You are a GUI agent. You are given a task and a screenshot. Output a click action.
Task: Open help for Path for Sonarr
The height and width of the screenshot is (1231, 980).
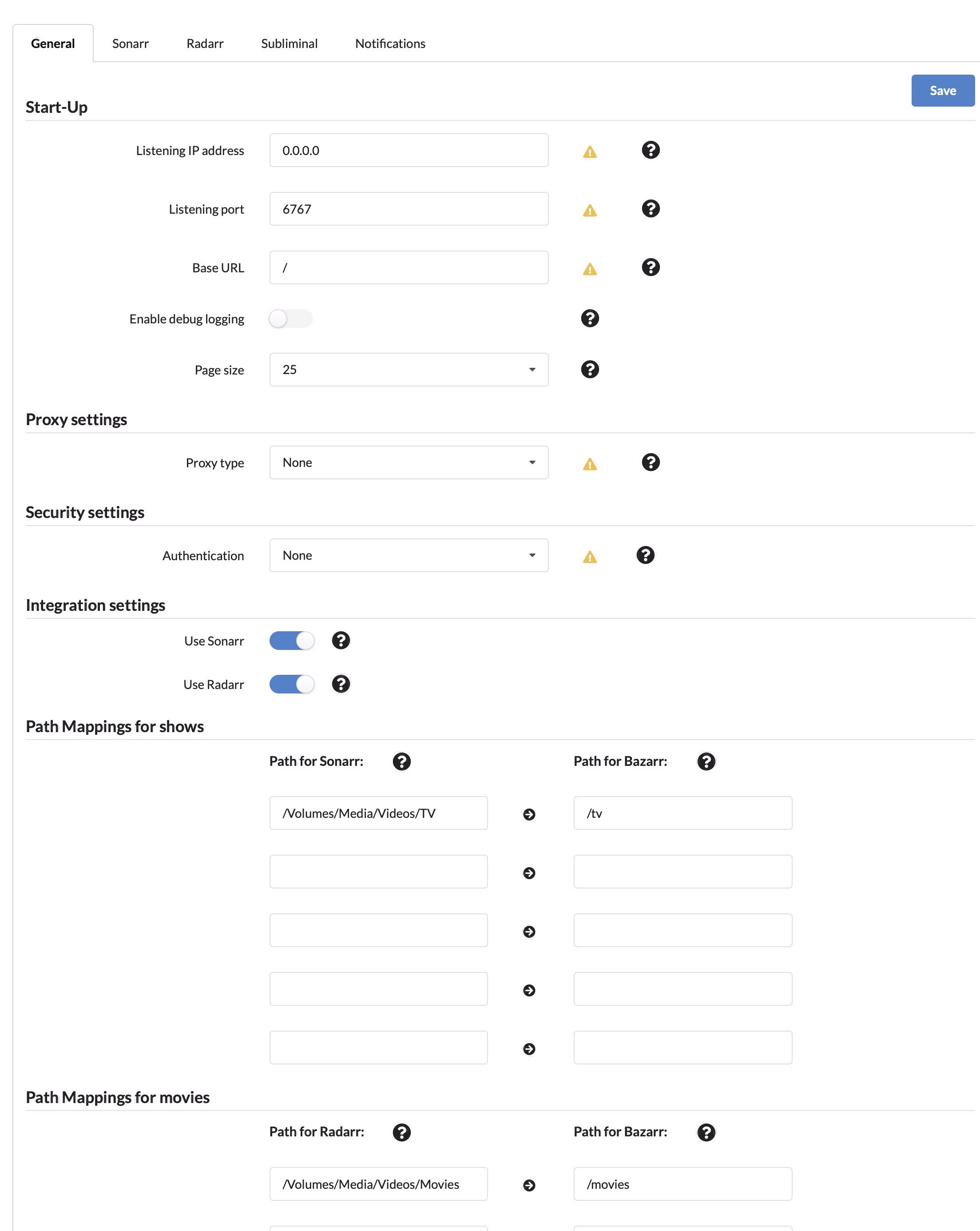(401, 761)
